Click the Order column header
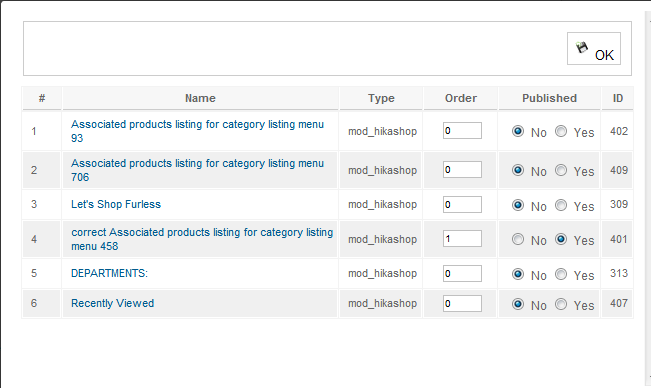This screenshot has width=651, height=388. [461, 98]
